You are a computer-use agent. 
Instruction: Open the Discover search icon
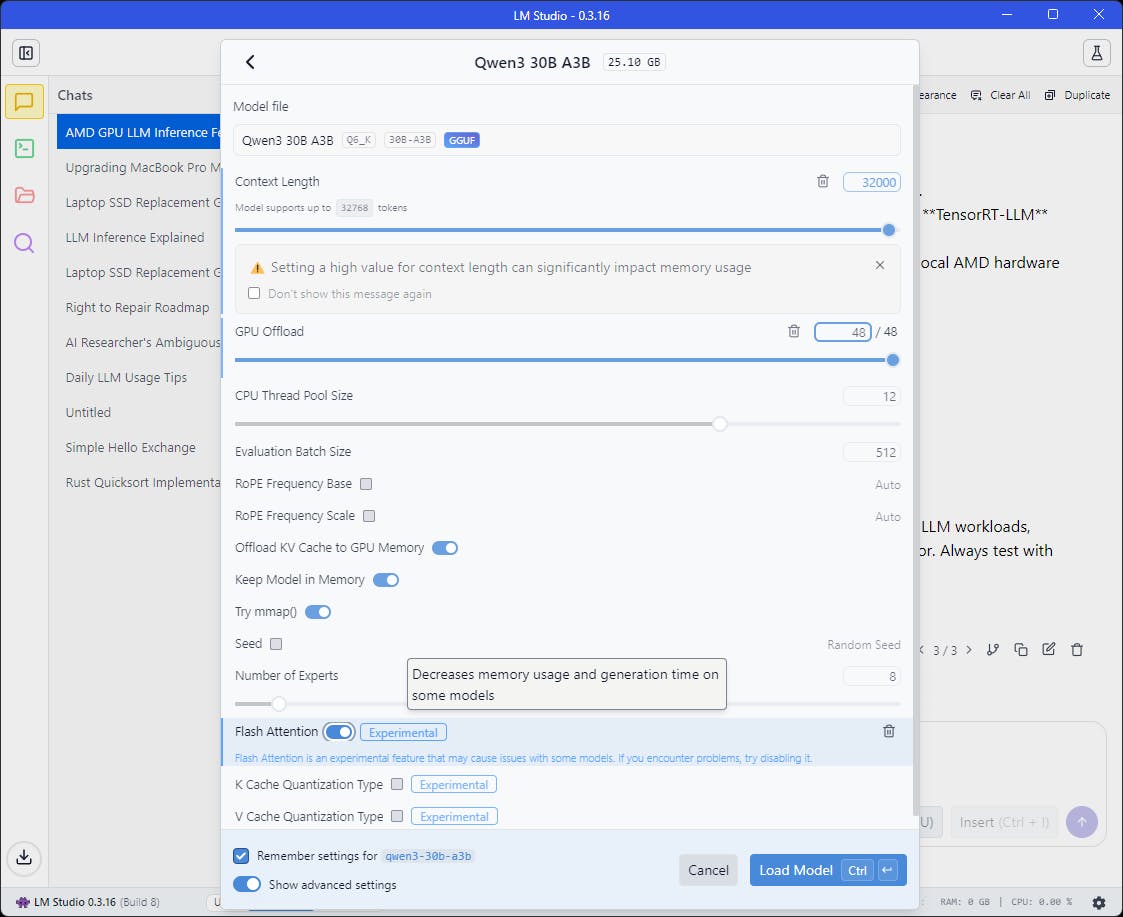(24, 243)
